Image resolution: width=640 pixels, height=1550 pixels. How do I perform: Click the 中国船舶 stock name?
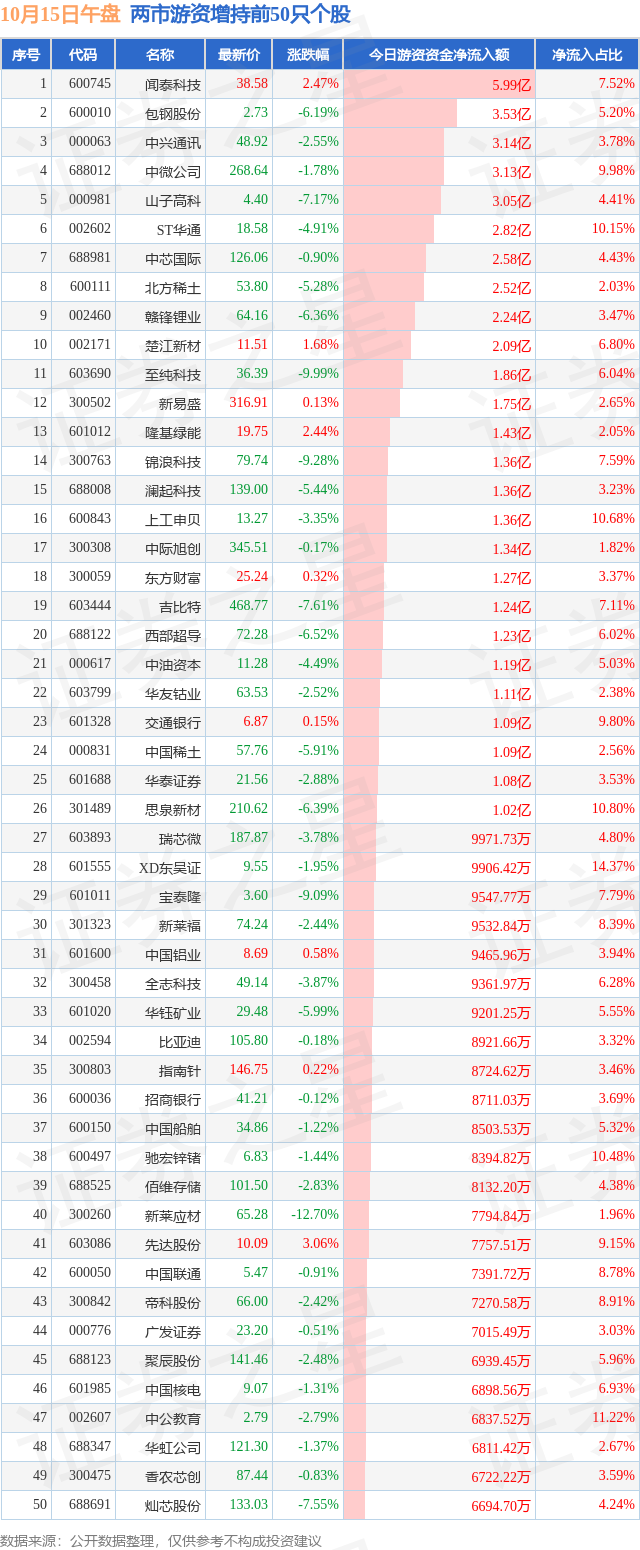coord(173,1129)
